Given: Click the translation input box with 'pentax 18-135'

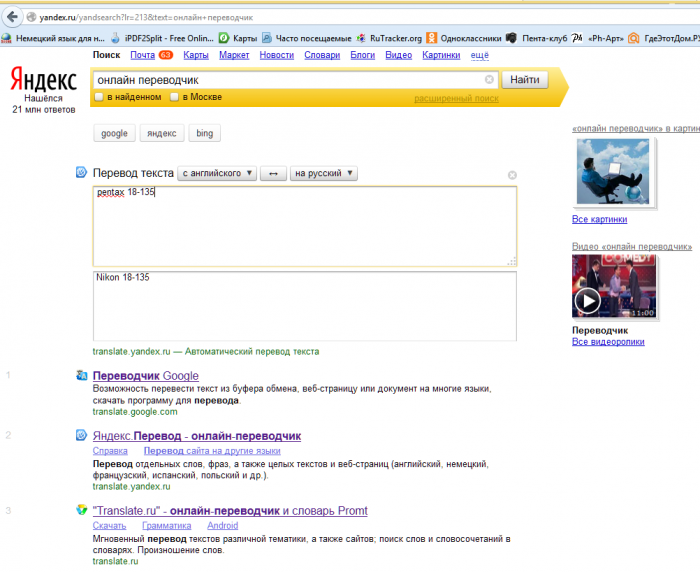Looking at the screenshot, I should pyautogui.click(x=305, y=226).
